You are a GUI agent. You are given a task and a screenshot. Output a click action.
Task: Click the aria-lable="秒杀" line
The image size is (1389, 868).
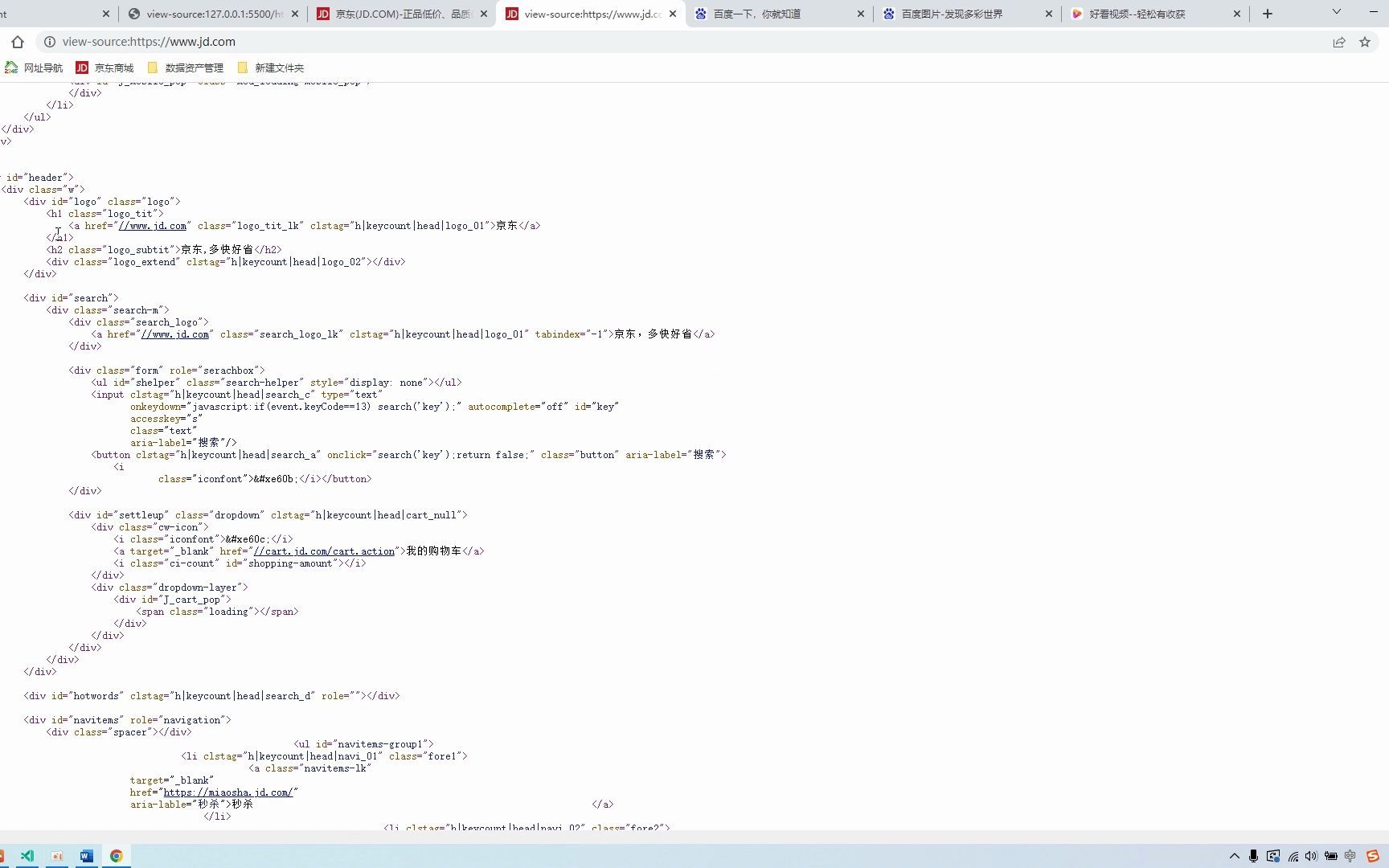191,805
